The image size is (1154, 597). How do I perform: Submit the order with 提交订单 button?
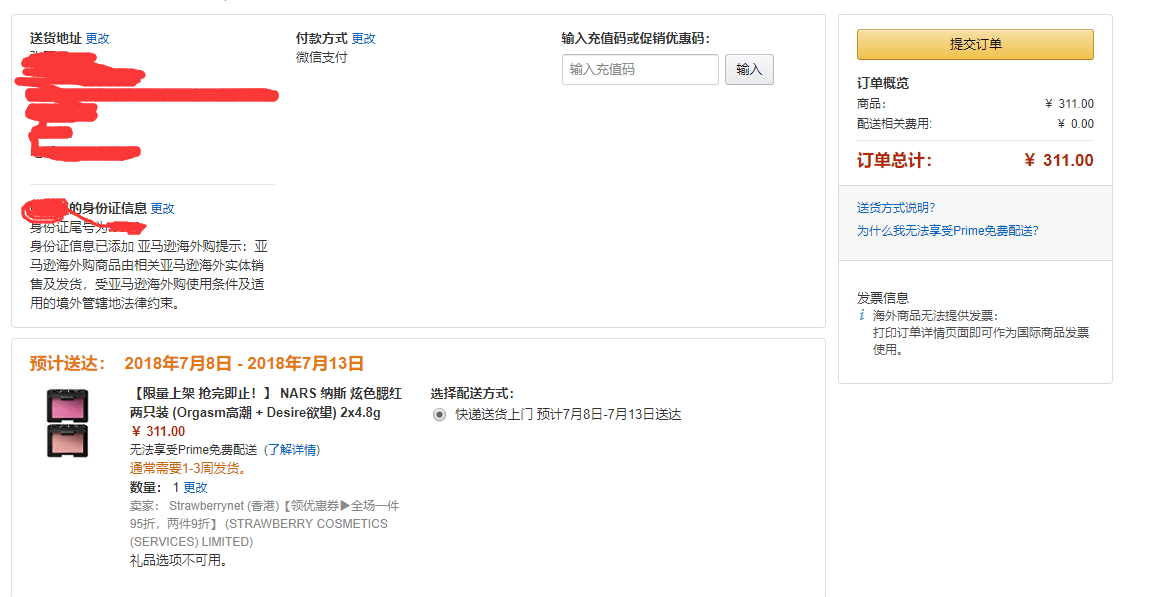tap(975, 44)
